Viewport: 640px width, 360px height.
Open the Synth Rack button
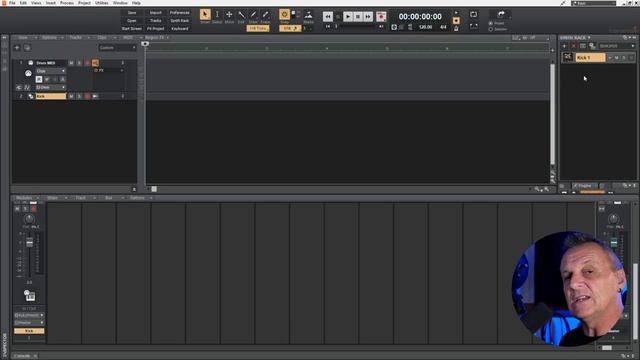[180, 20]
